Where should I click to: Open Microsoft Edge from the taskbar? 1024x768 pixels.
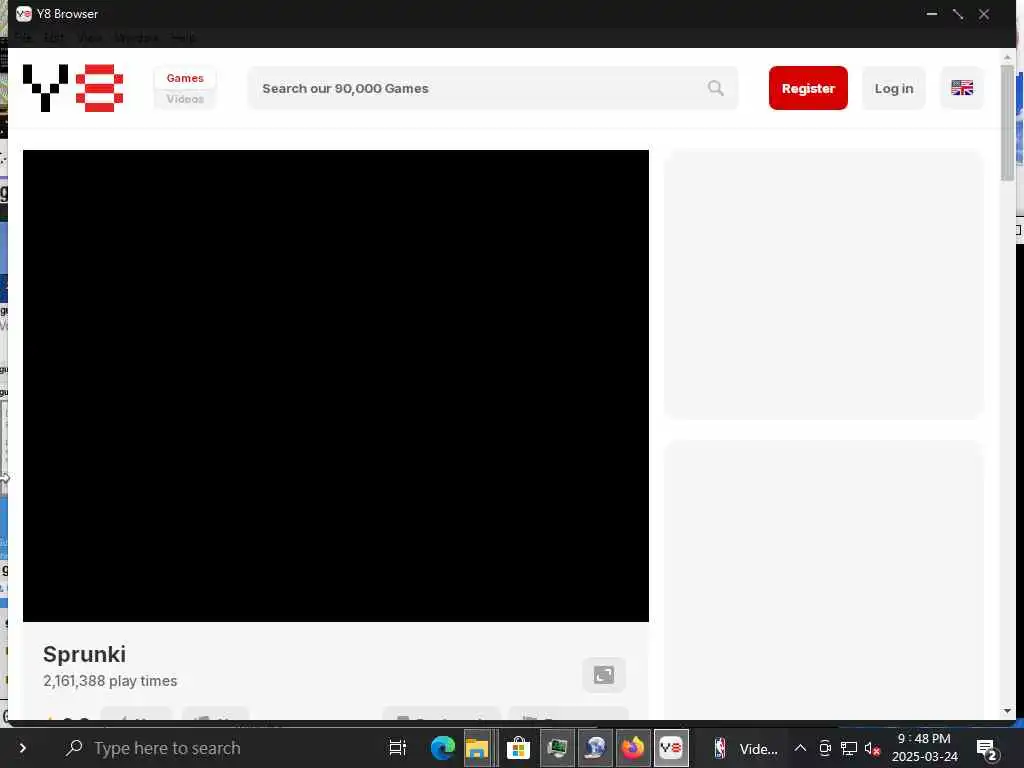click(x=443, y=748)
